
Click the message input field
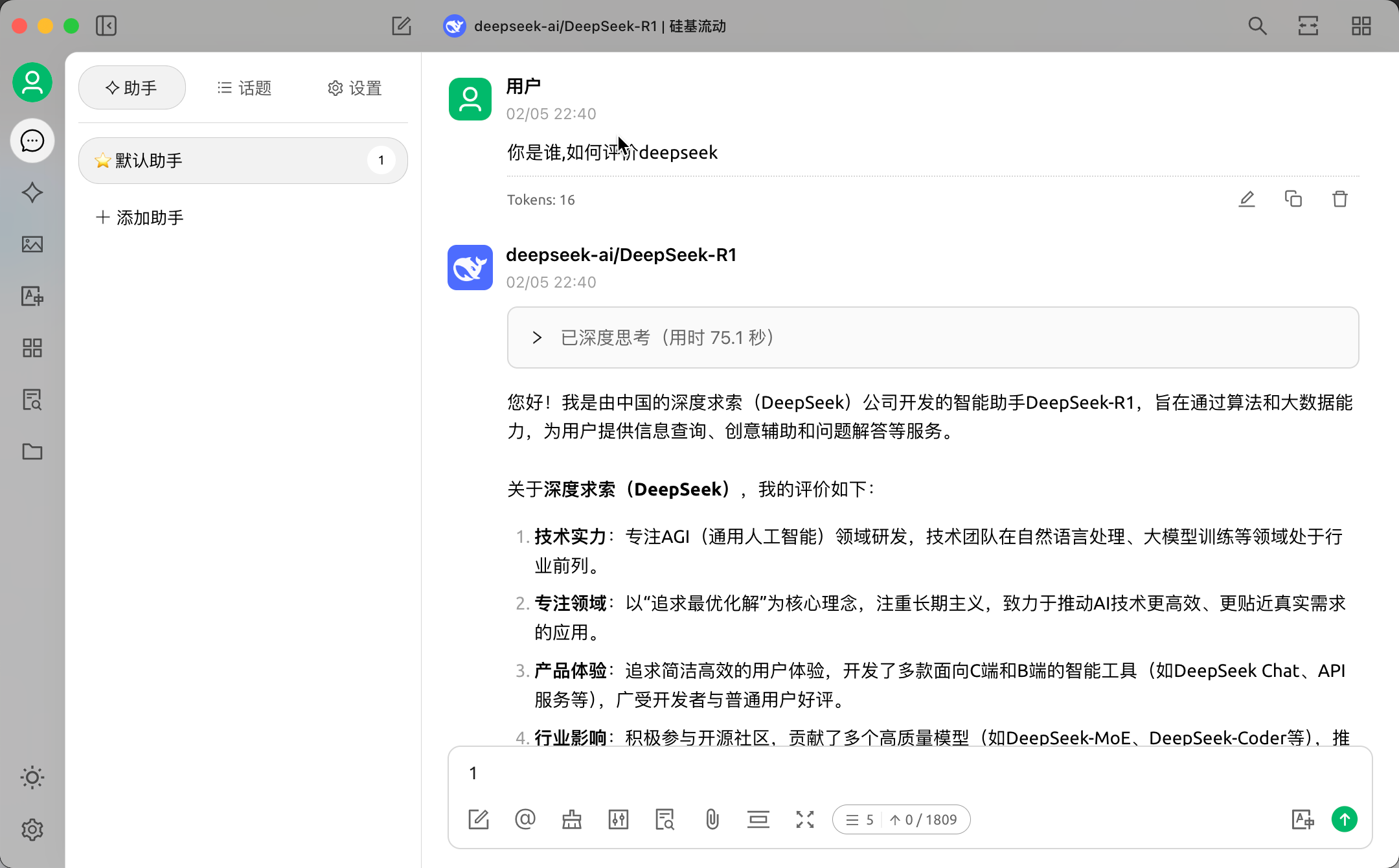(x=907, y=773)
